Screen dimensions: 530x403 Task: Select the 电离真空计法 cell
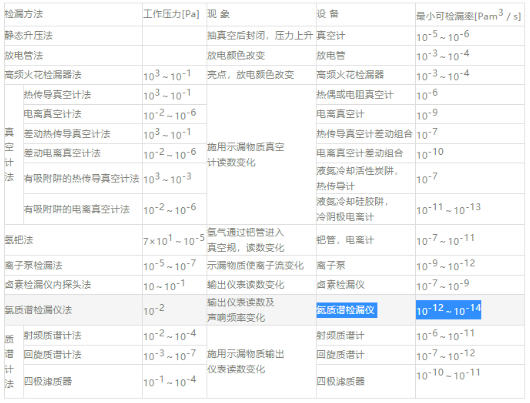pyautogui.click(x=52, y=114)
